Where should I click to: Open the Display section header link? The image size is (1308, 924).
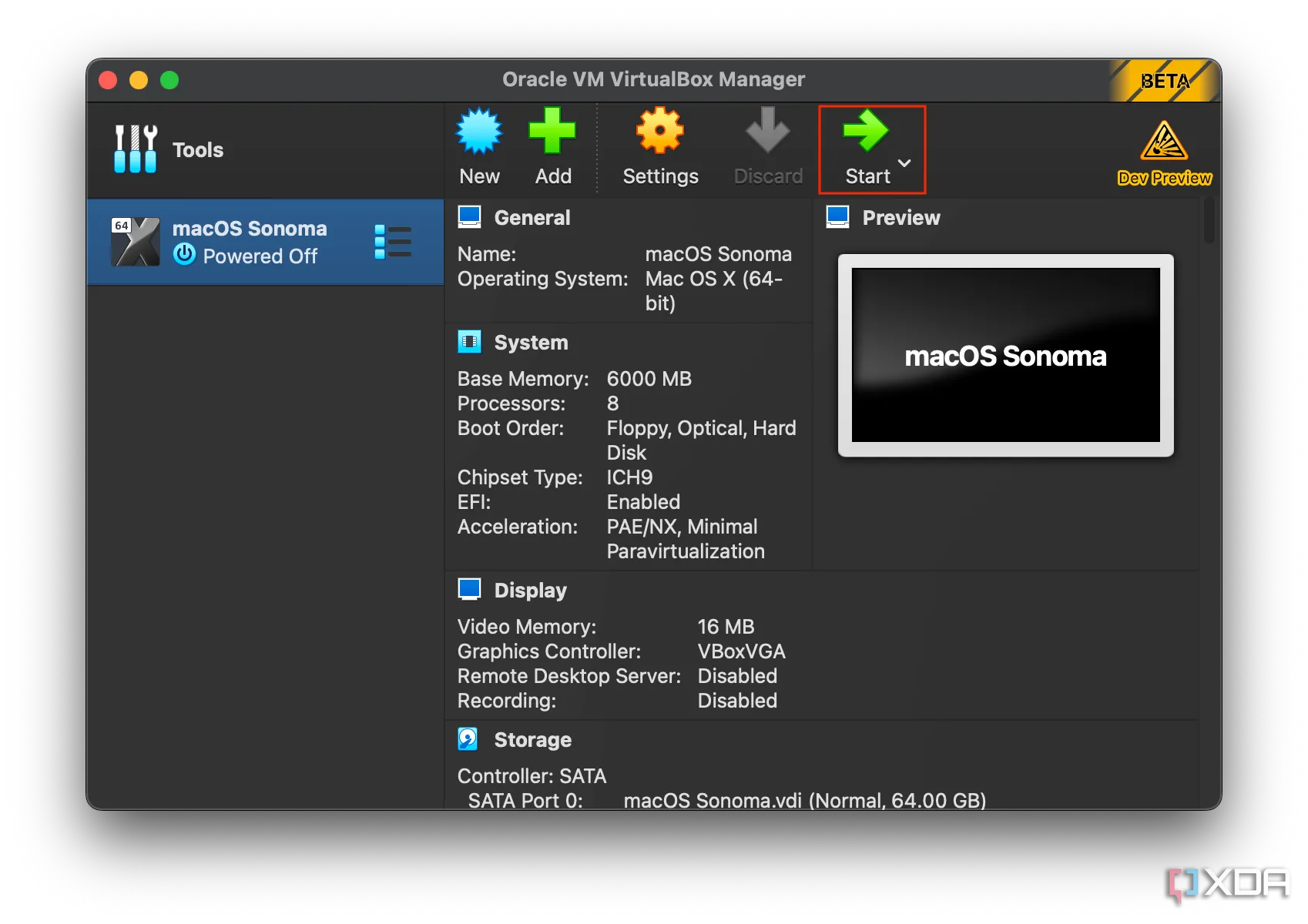click(x=530, y=591)
